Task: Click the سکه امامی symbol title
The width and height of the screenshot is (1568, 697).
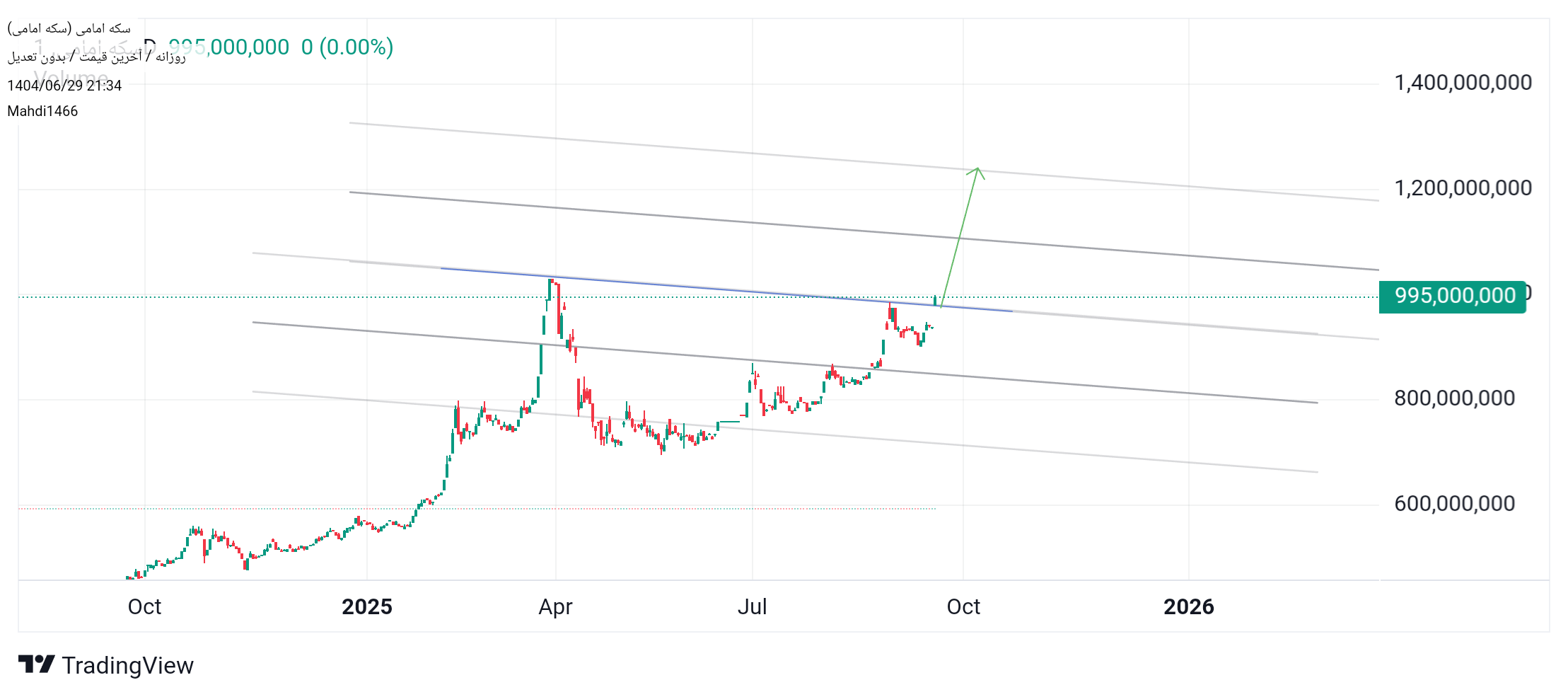Action: (x=69, y=28)
